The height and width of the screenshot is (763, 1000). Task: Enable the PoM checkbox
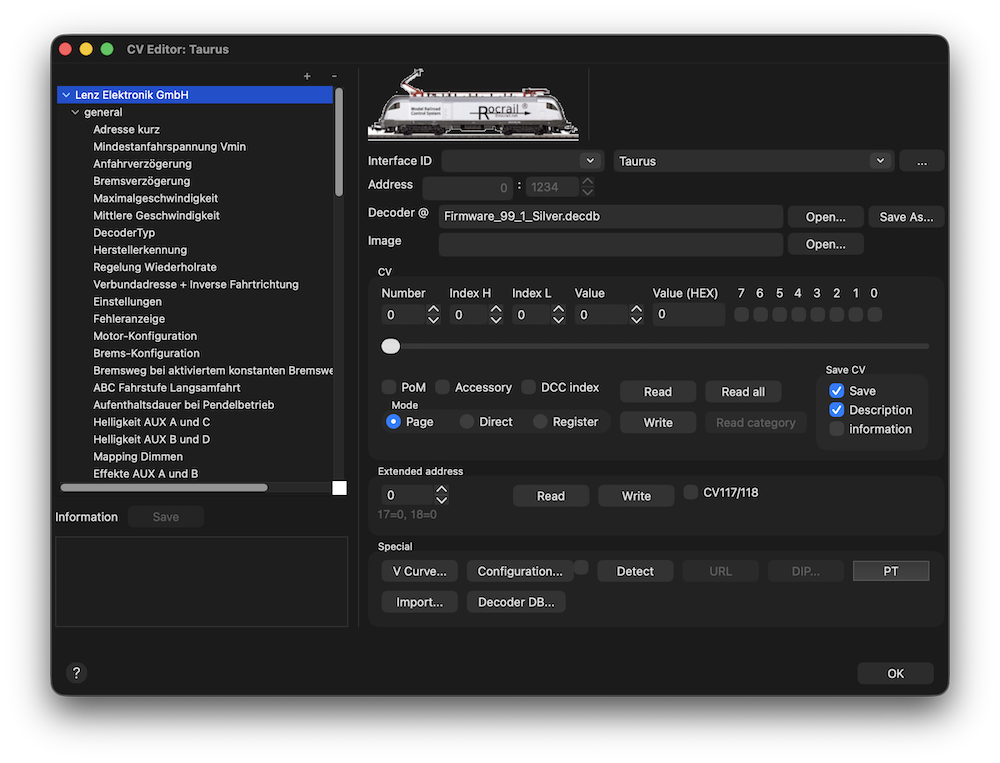tap(389, 388)
